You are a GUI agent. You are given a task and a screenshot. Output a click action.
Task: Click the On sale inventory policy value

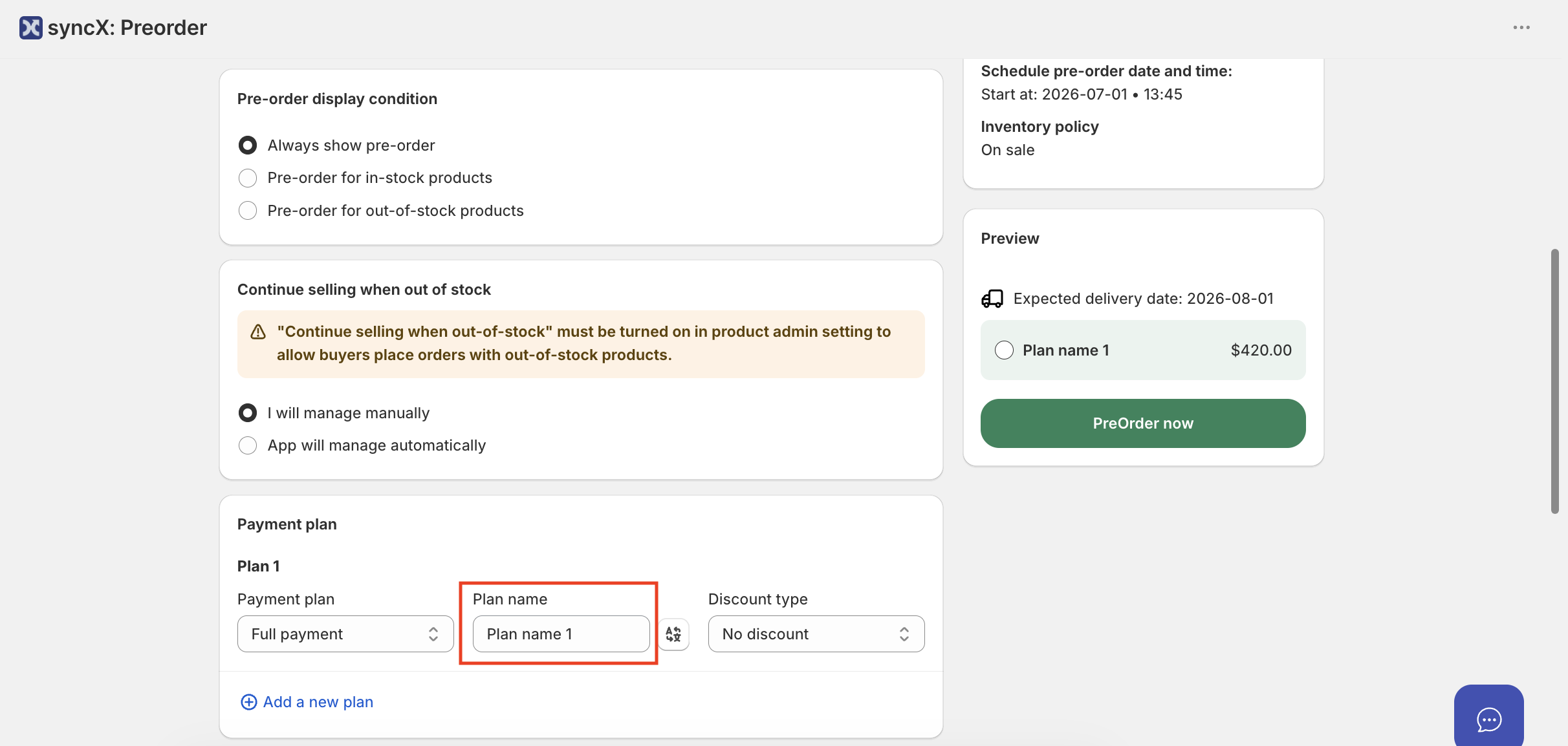tap(1008, 150)
